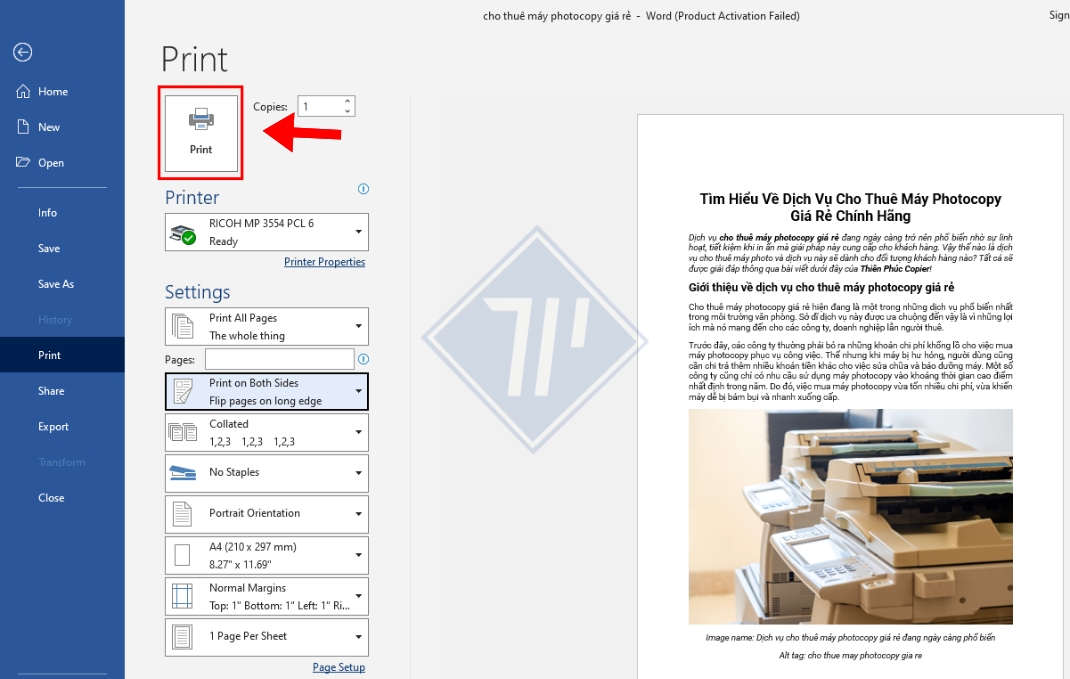1070x679 pixels.
Task: Click the RICOH printer ready status icon
Action: click(183, 234)
